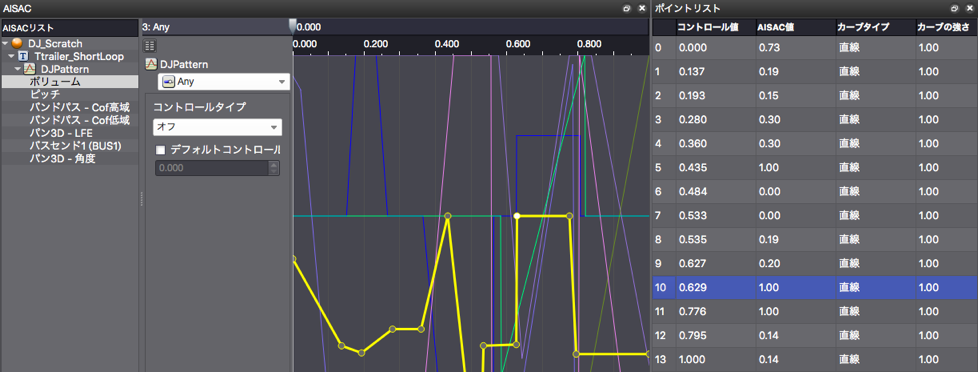The width and height of the screenshot is (978, 372).
Task: Click the カーブの強さ column header
Action: tap(946, 27)
